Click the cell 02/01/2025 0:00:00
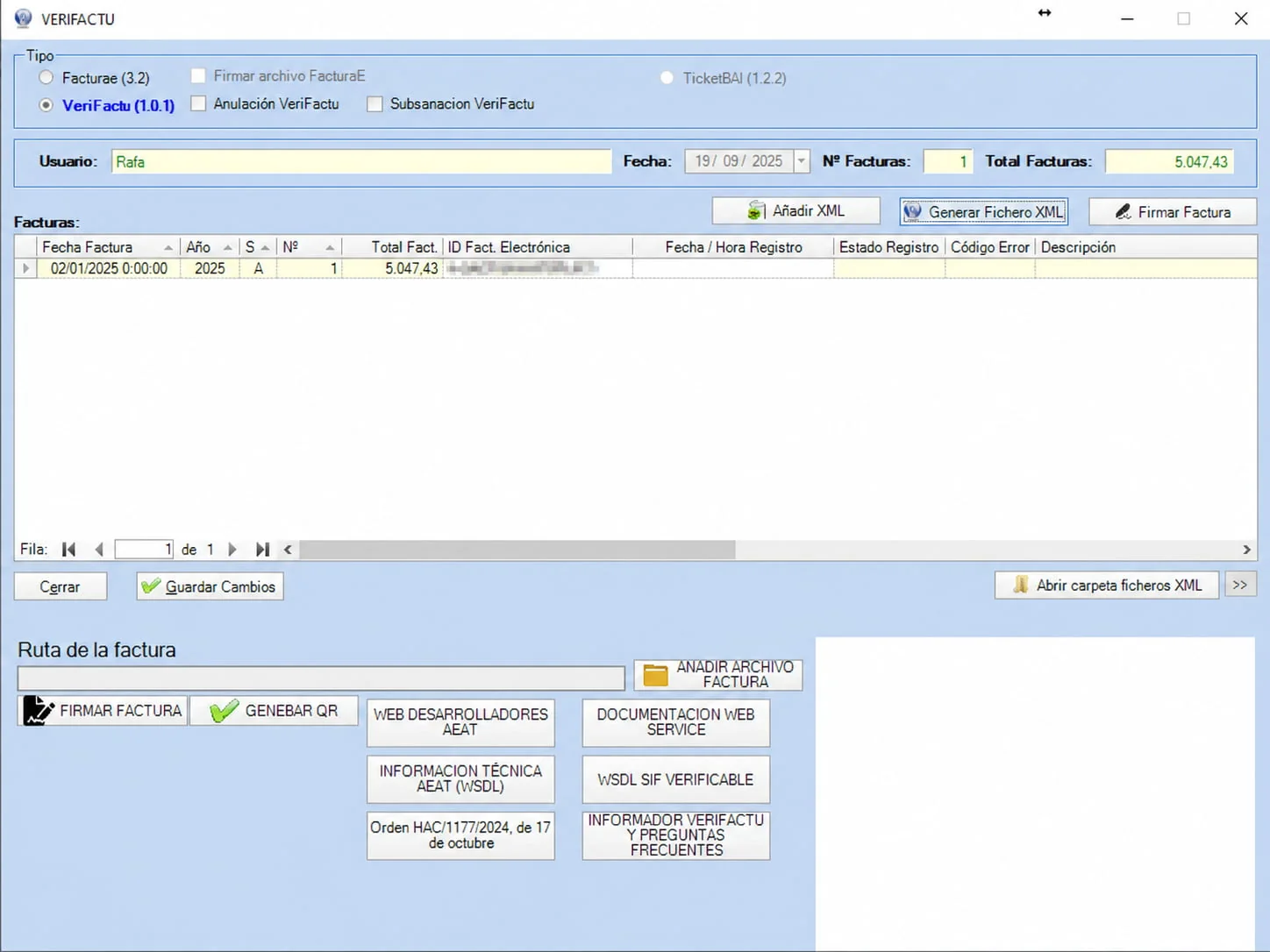 click(109, 268)
